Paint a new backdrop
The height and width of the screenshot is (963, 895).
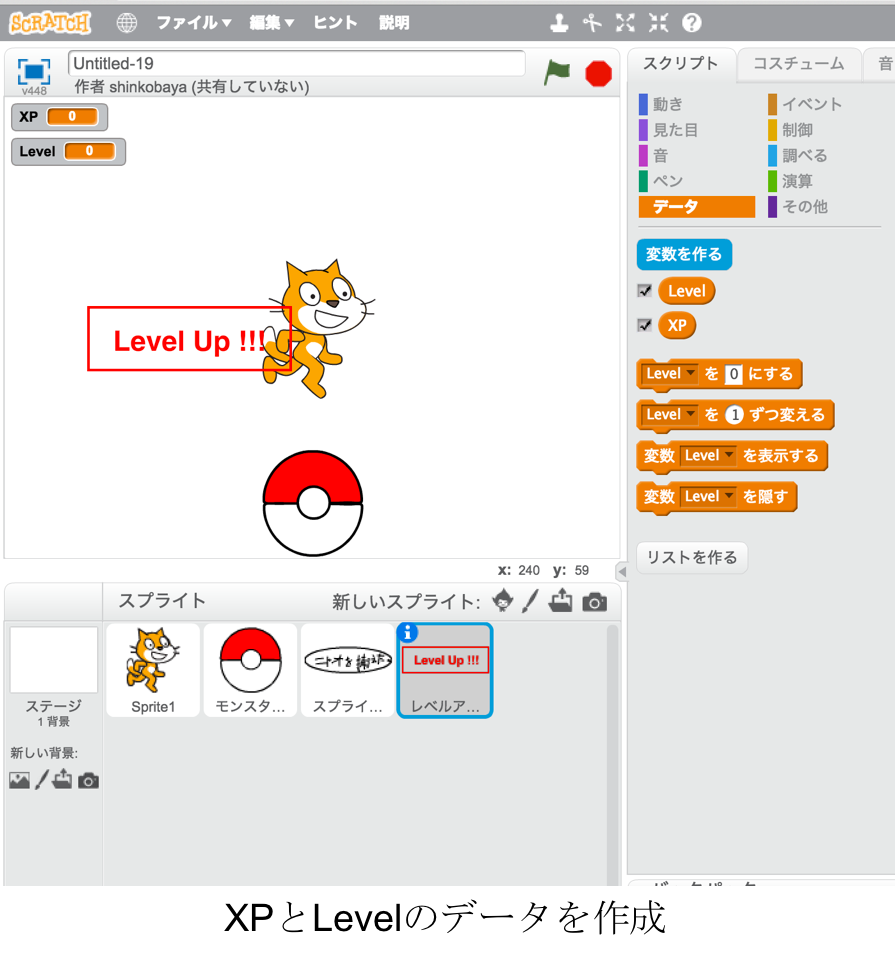pos(41,780)
